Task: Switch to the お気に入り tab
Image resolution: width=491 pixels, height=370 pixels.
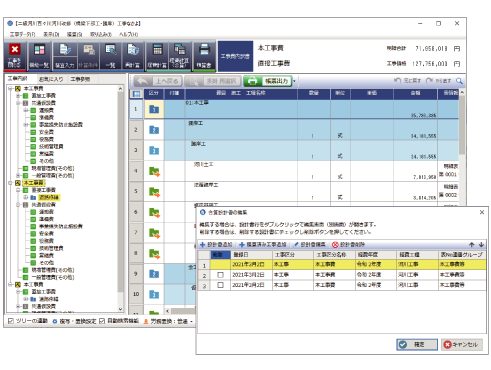Action: tap(51, 79)
